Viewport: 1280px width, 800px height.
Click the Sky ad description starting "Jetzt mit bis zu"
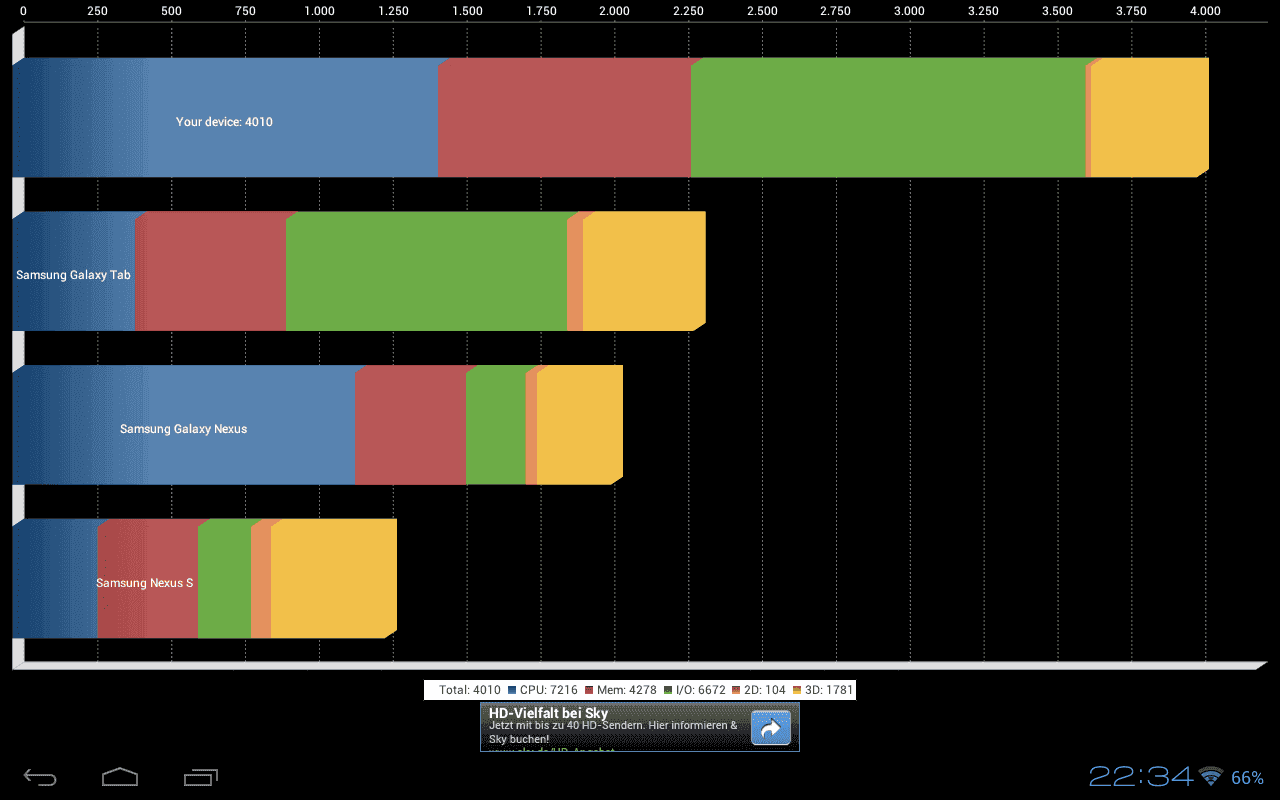click(613, 732)
